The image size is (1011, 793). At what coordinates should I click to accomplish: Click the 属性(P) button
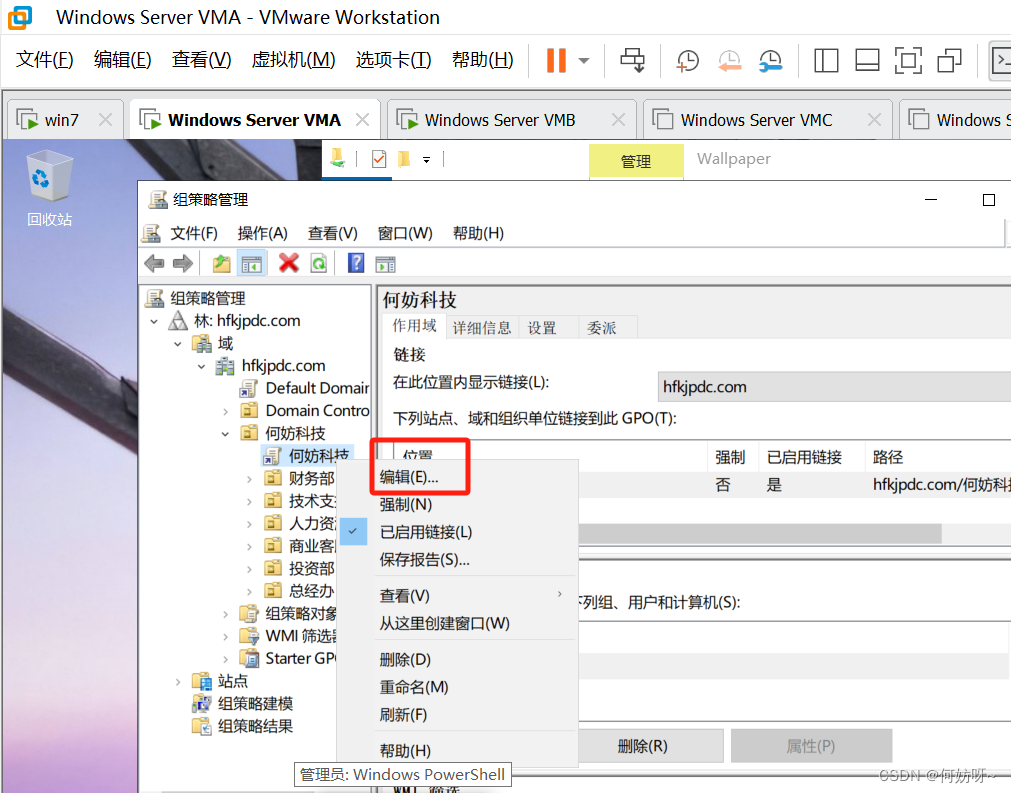tap(811, 746)
